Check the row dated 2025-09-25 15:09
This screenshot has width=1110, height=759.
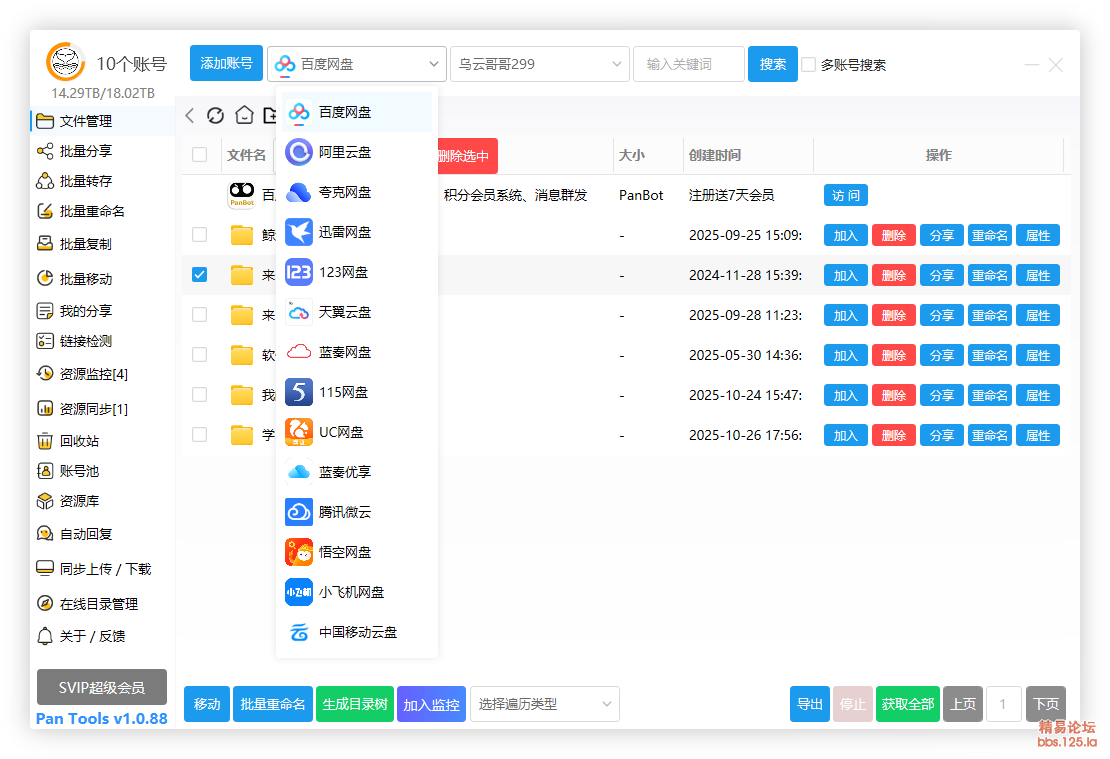[x=200, y=235]
